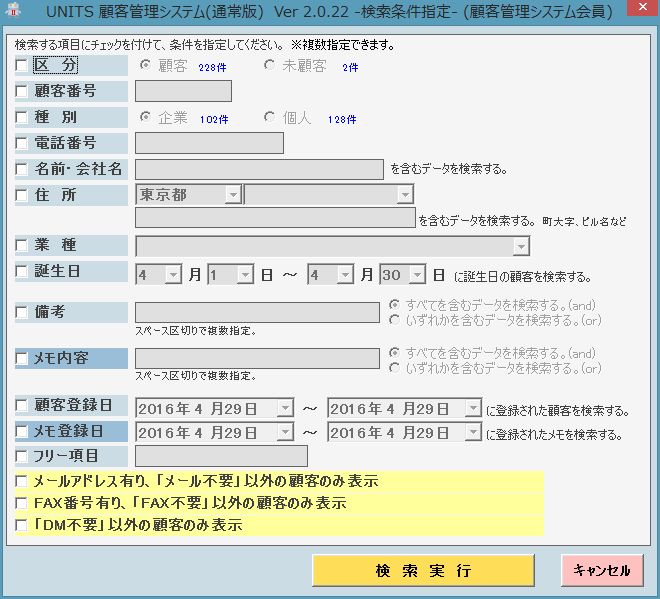Select 備考 いずれかを含む (or) radio

[x=394, y=320]
